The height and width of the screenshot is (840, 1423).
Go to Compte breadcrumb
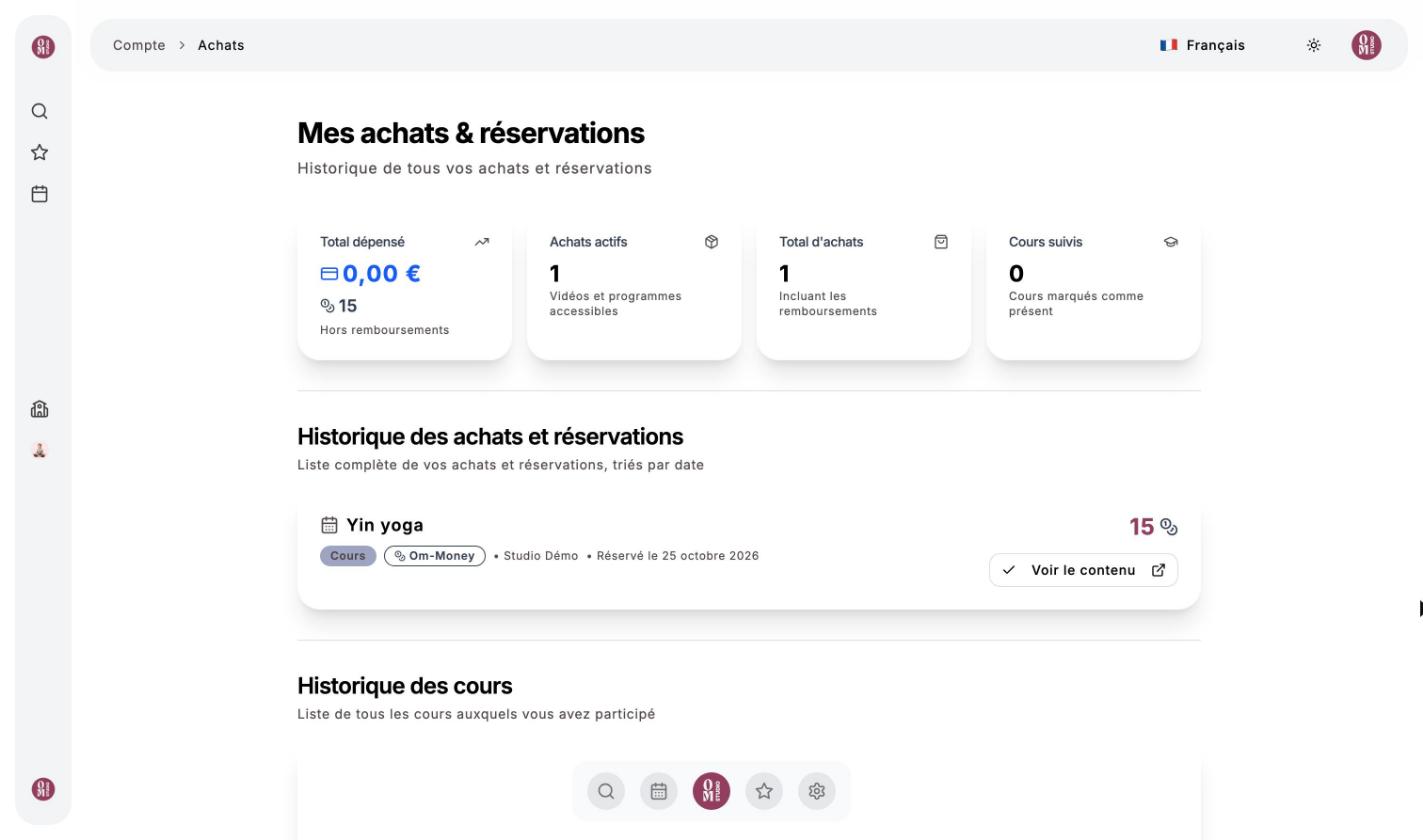point(139,45)
